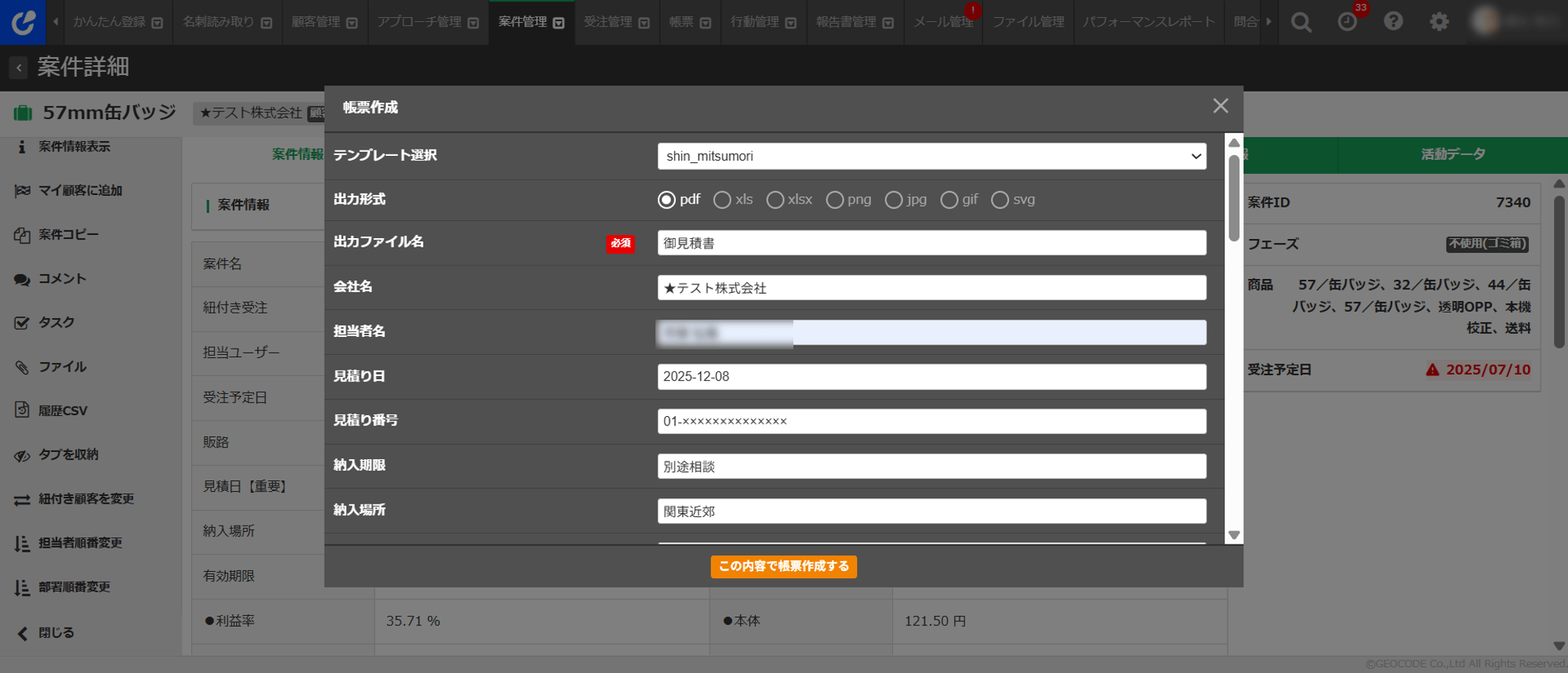The height and width of the screenshot is (673, 1568).
Task: Open the settings gear icon
Action: point(1439,22)
